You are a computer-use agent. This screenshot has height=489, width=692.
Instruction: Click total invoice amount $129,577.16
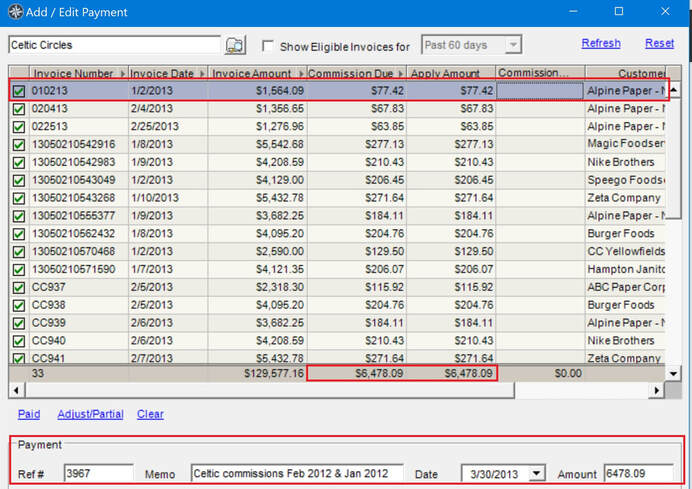[274, 373]
